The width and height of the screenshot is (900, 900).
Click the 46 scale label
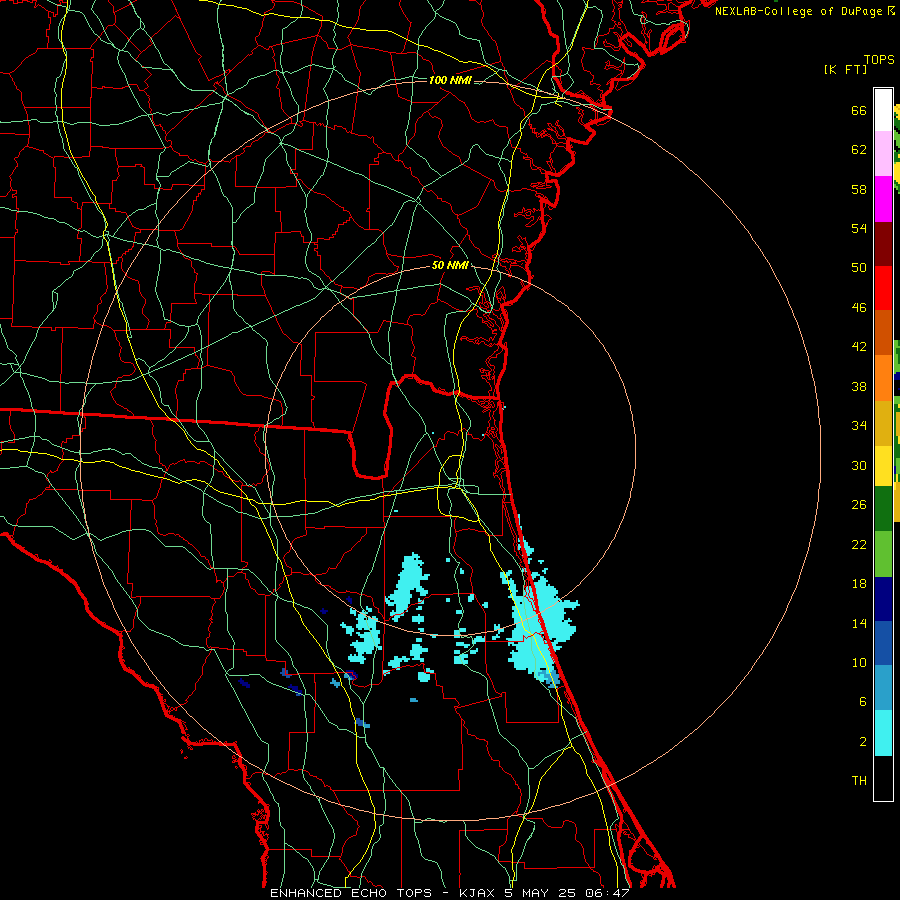tap(859, 308)
